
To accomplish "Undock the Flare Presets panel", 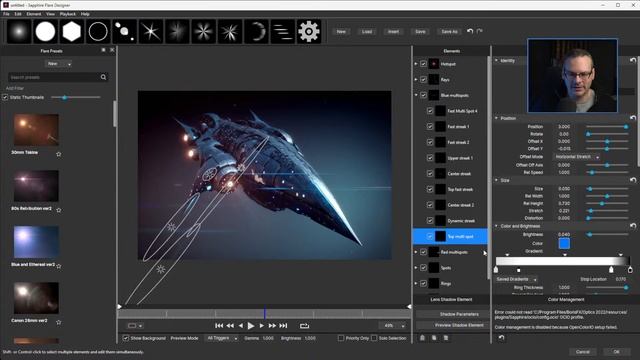I will (103, 50).
